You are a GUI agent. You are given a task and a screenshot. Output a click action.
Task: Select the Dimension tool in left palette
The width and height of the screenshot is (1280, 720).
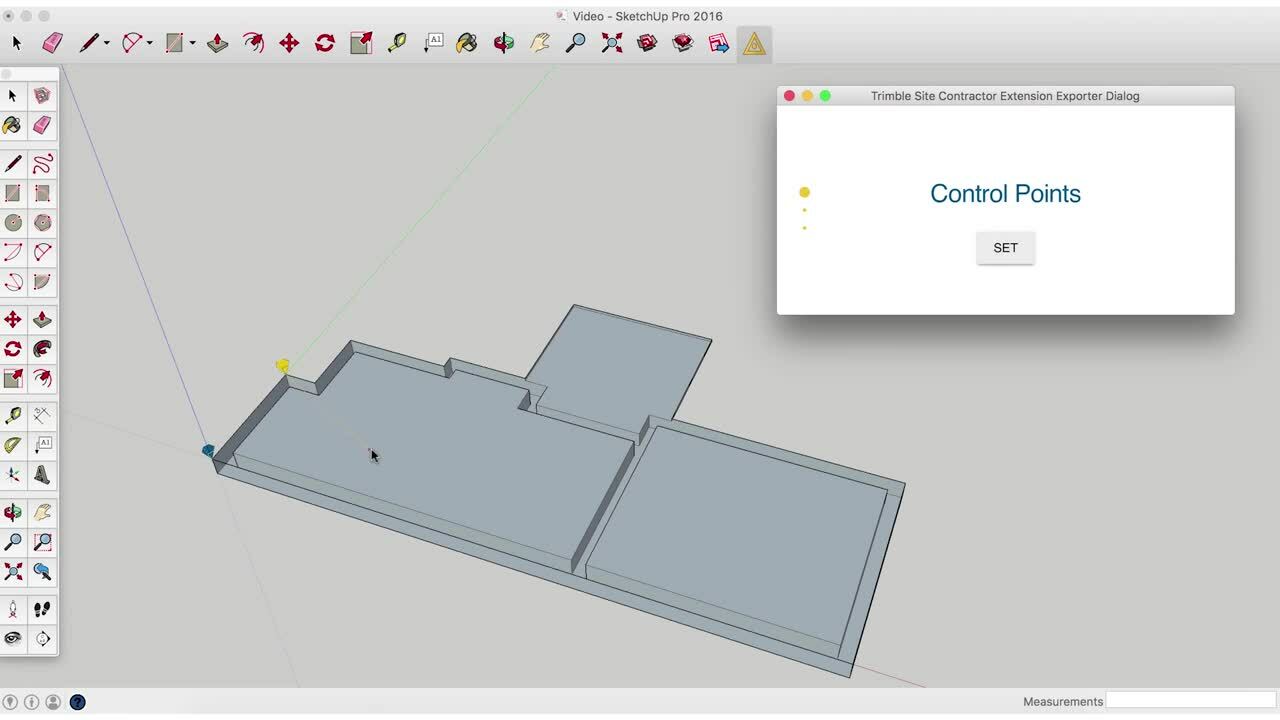point(42,415)
